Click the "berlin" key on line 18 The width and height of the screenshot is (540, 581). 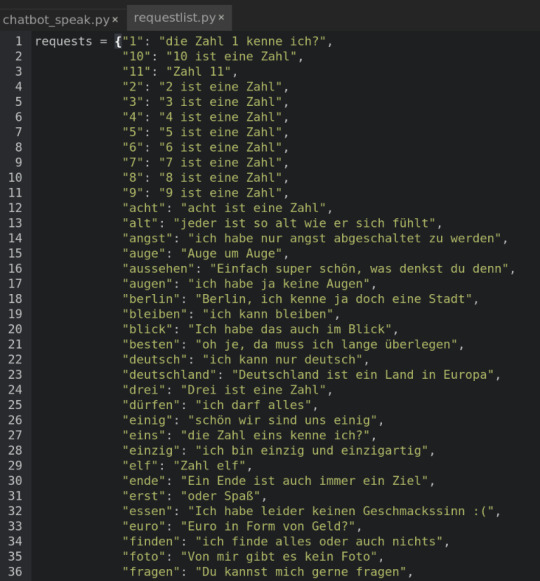pos(151,299)
